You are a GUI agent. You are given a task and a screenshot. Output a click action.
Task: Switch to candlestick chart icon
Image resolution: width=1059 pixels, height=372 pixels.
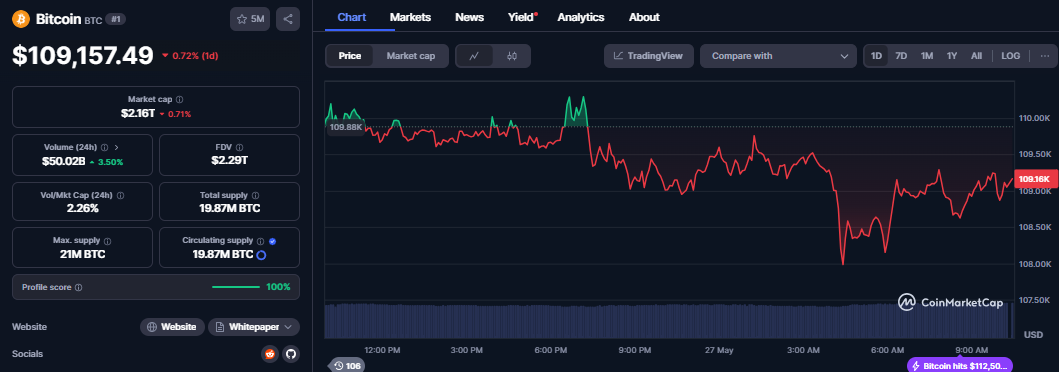click(x=511, y=56)
